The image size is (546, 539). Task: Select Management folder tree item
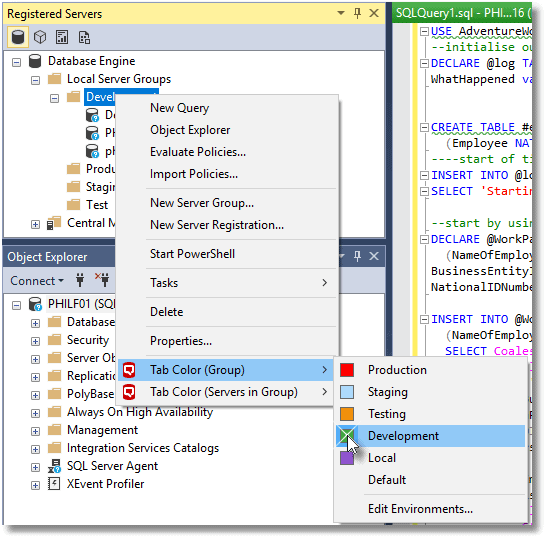tap(102, 430)
